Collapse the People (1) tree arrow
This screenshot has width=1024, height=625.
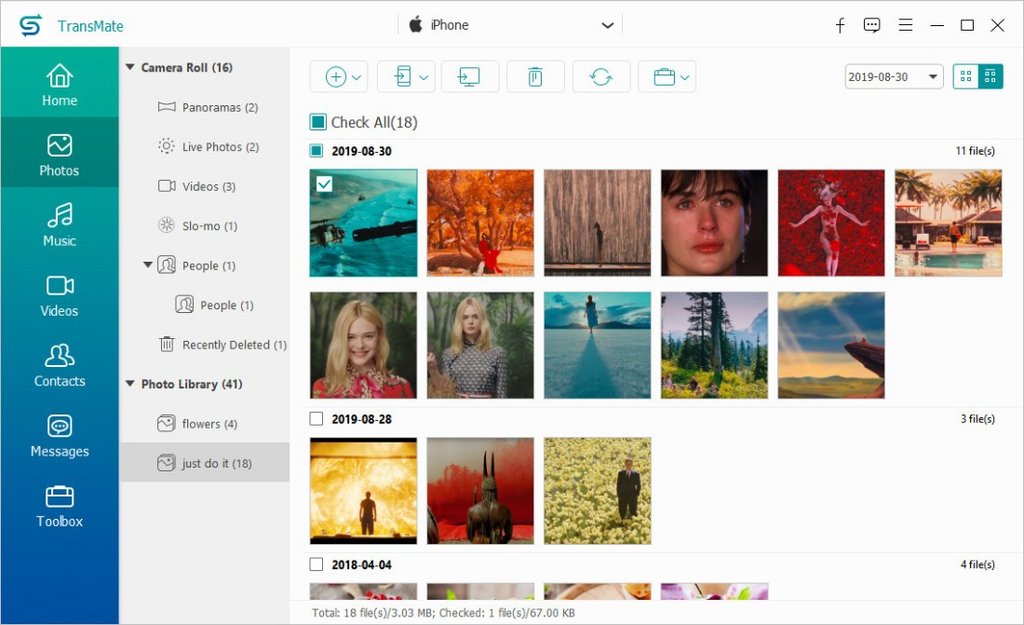(148, 265)
